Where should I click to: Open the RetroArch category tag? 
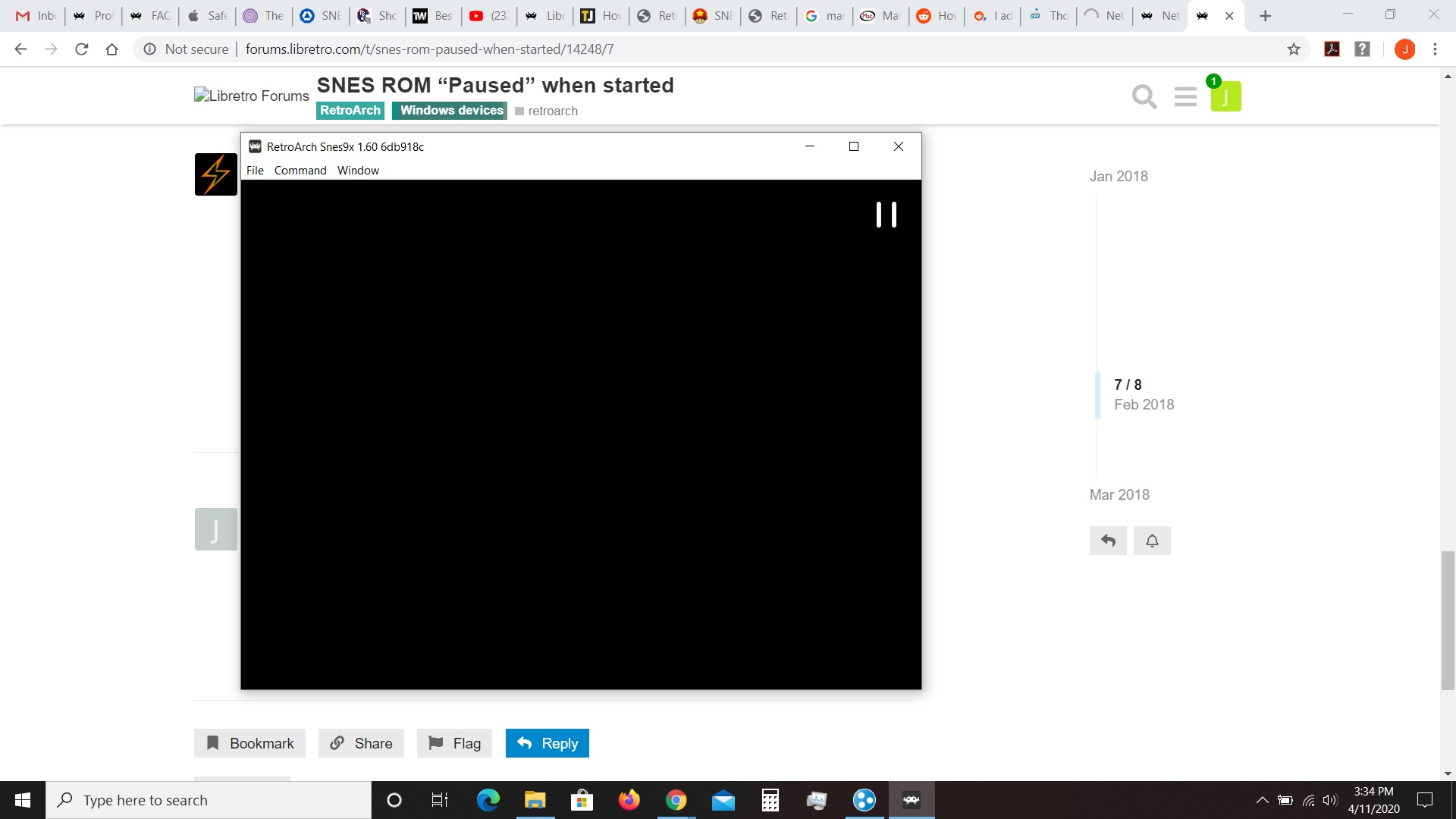tap(350, 111)
